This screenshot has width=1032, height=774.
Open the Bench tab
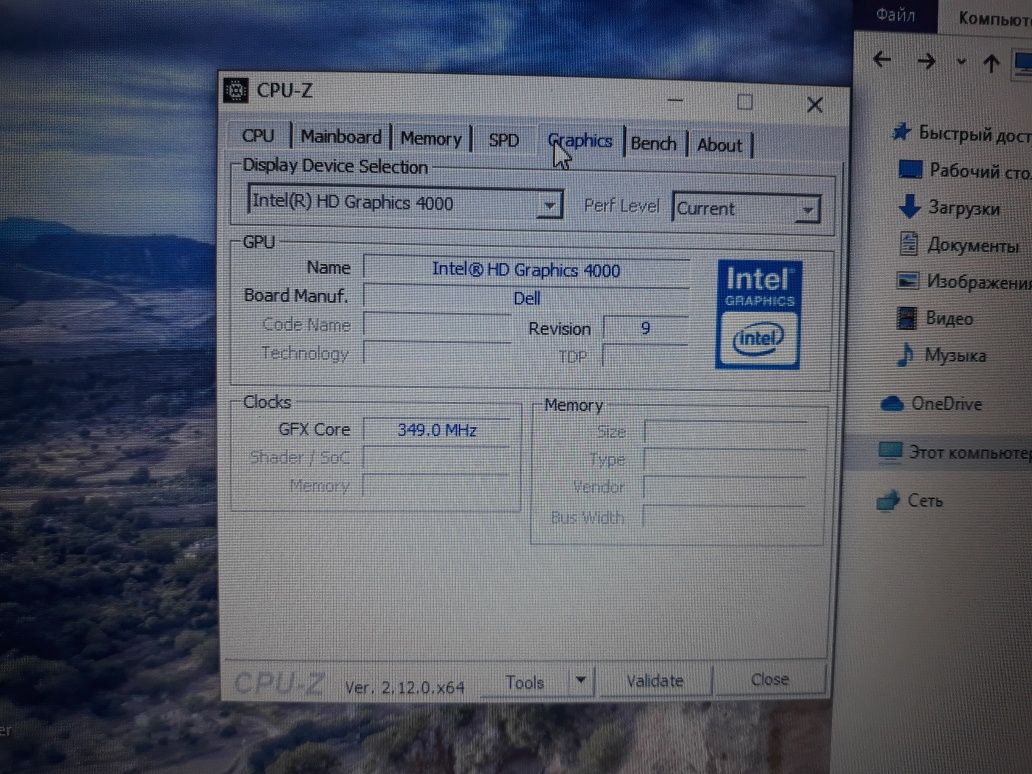point(654,143)
